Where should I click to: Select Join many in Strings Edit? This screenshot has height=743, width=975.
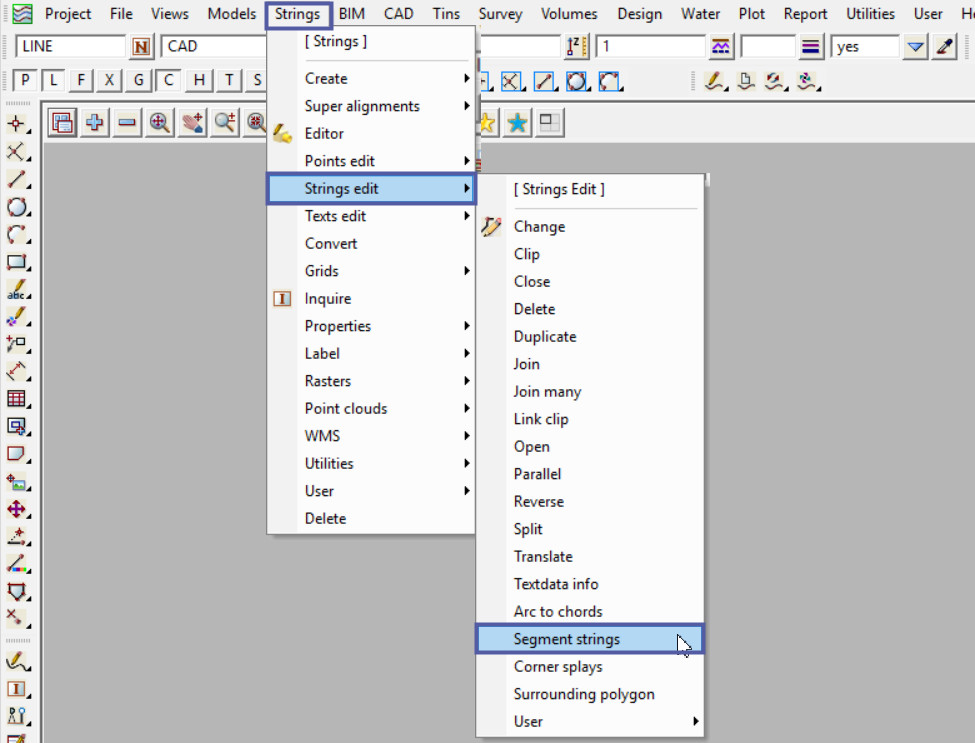click(589, 391)
